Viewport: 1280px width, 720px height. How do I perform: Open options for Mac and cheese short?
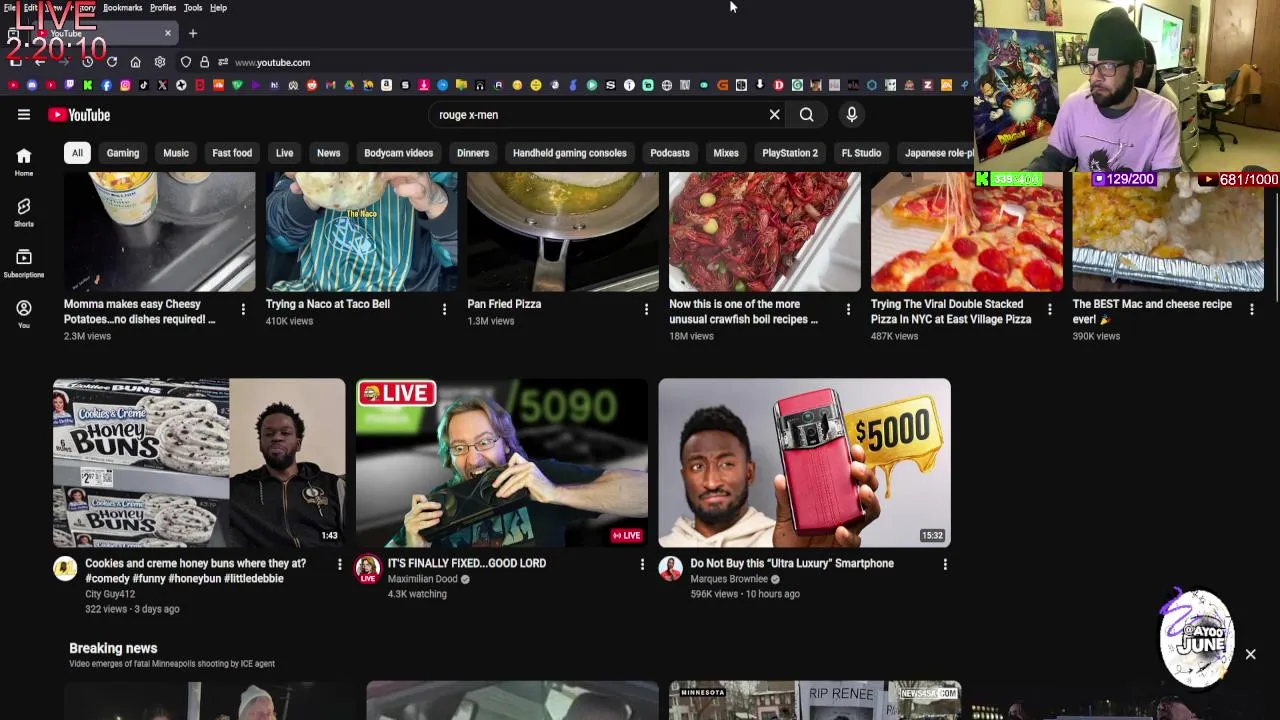coord(1251,310)
